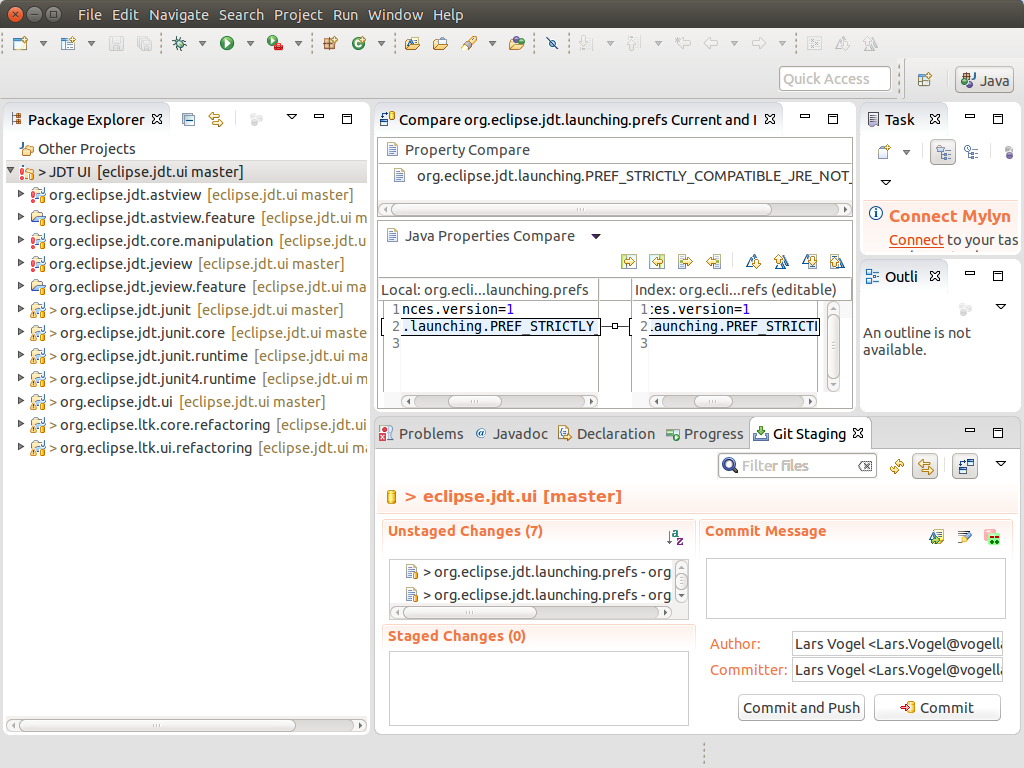Viewport: 1024px width, 768px height.
Task: Click Refresh icon in Git Staging view
Action: click(897, 466)
